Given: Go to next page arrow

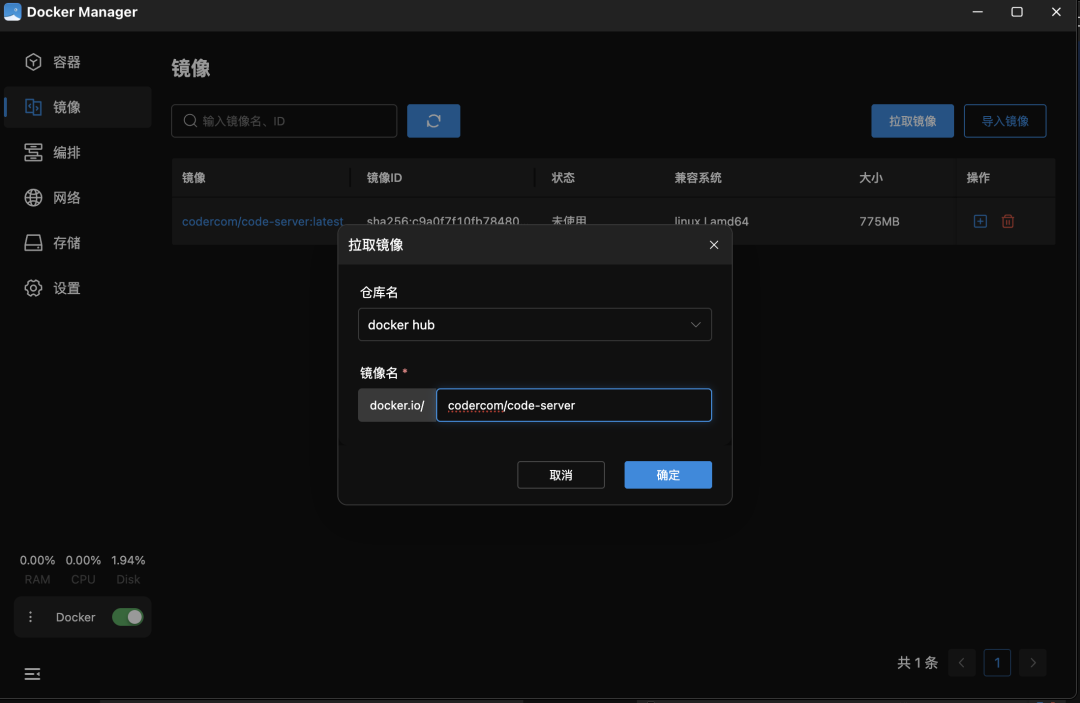Looking at the screenshot, I should tap(1032, 663).
